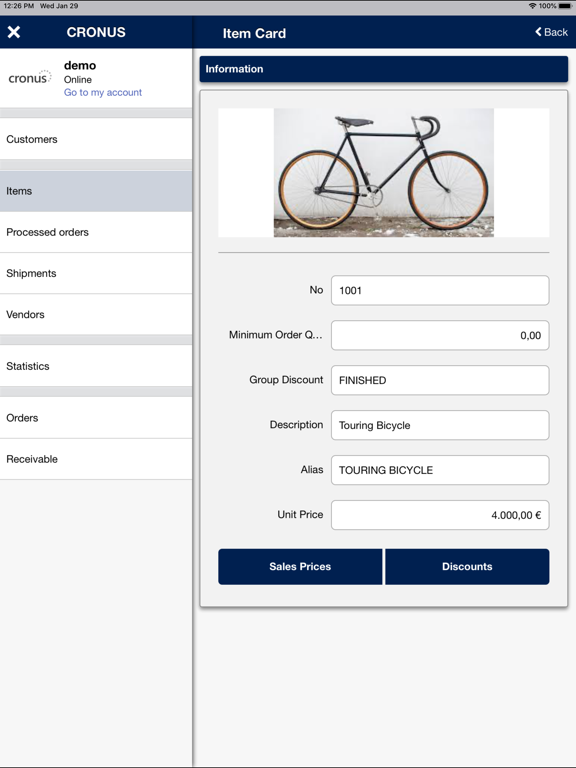
Task: Open Customers from the side menu
Action: click(x=96, y=139)
